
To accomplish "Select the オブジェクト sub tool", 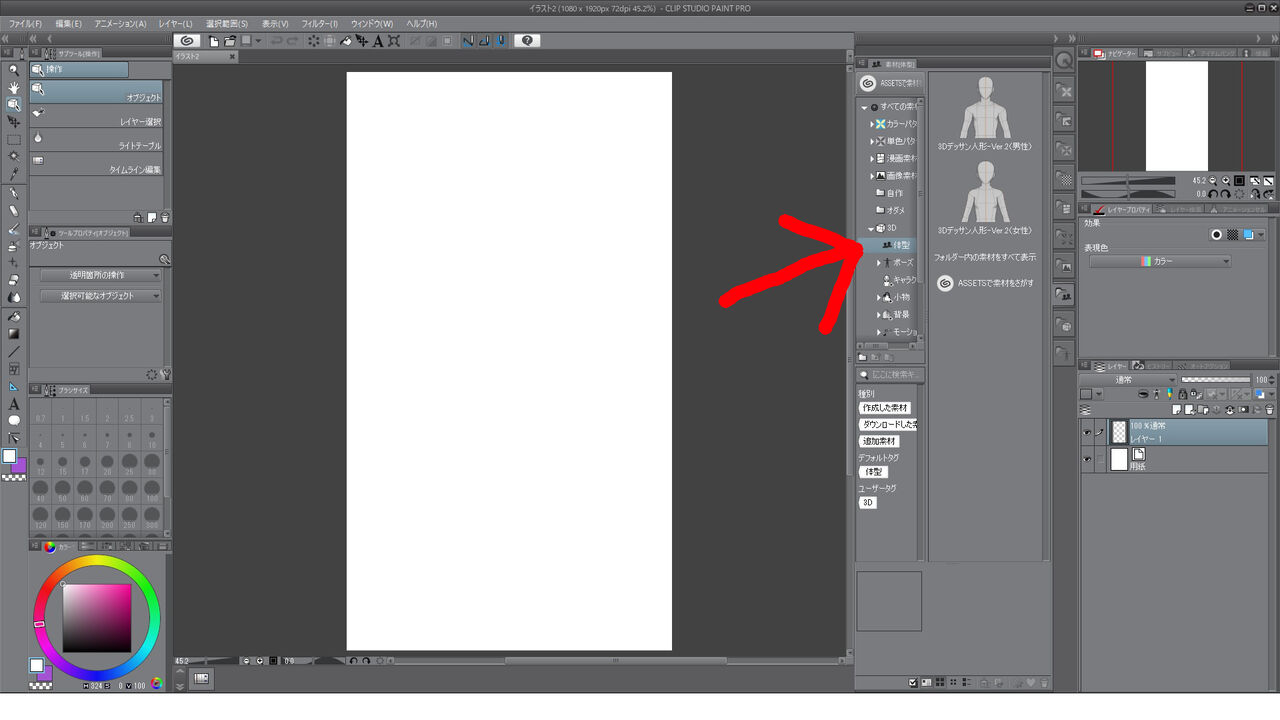I will point(96,91).
